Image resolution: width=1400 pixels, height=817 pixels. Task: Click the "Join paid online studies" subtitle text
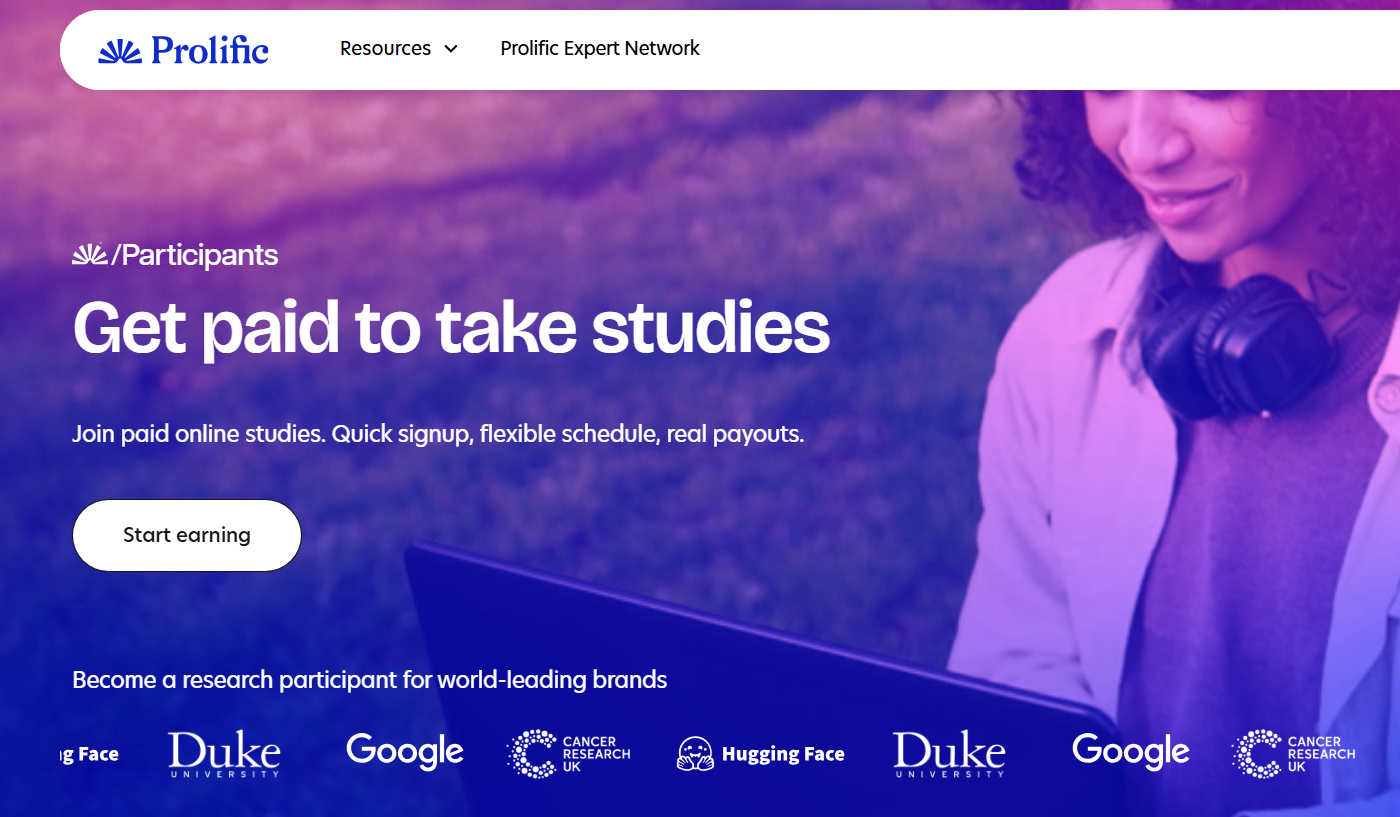[x=438, y=434]
